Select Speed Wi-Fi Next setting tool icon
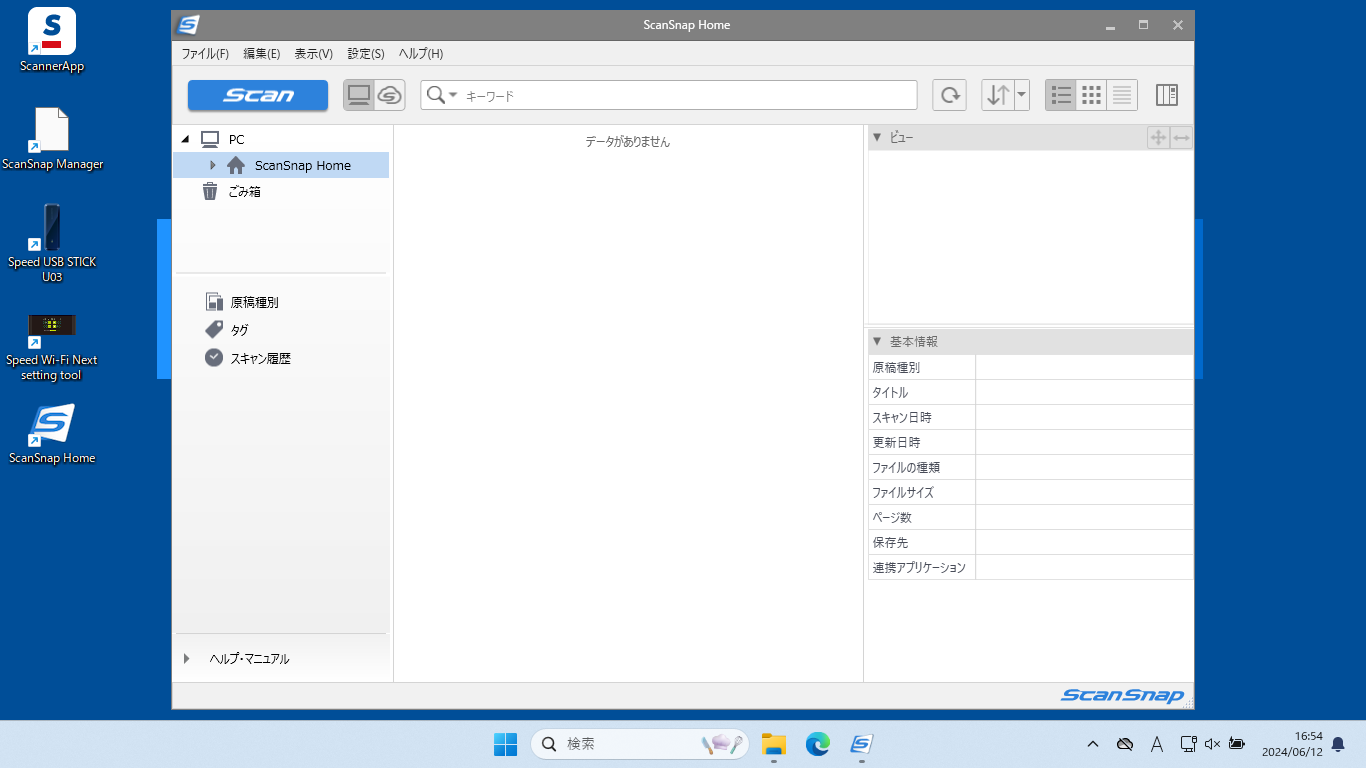 pyautogui.click(x=52, y=347)
